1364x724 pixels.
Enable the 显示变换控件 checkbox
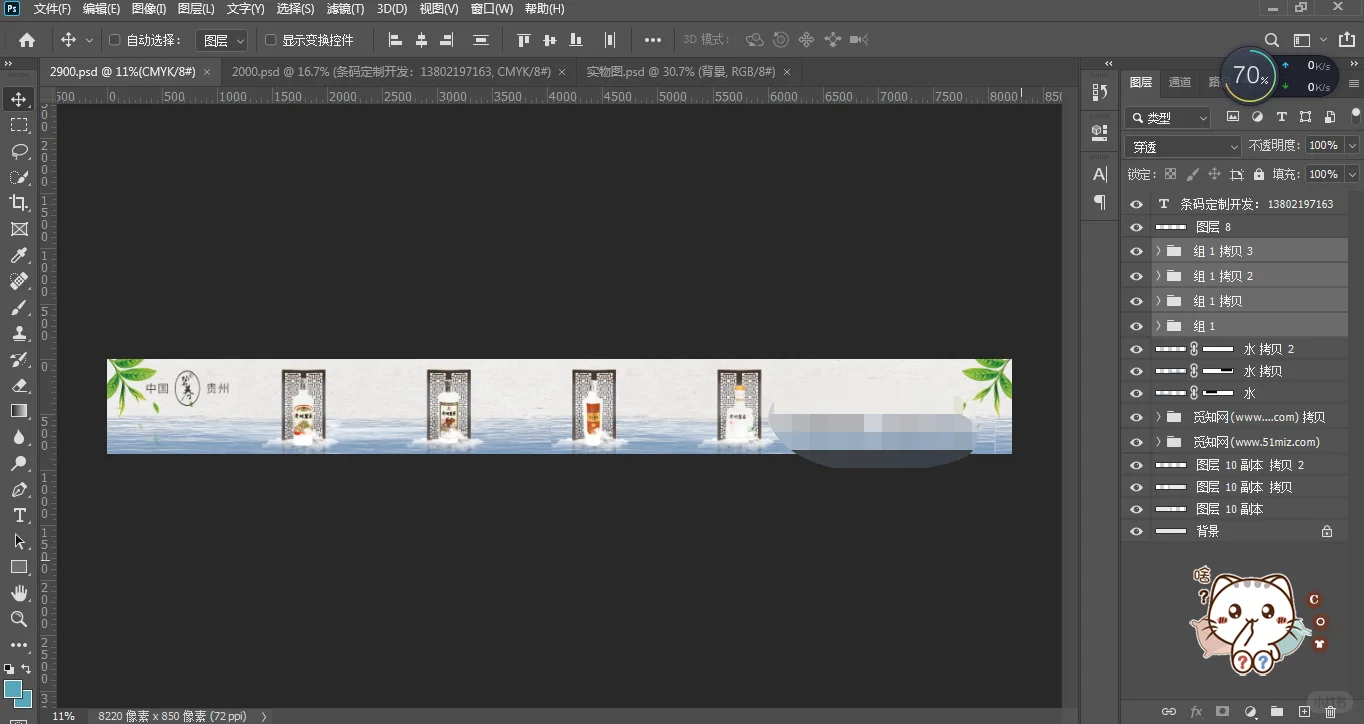270,40
